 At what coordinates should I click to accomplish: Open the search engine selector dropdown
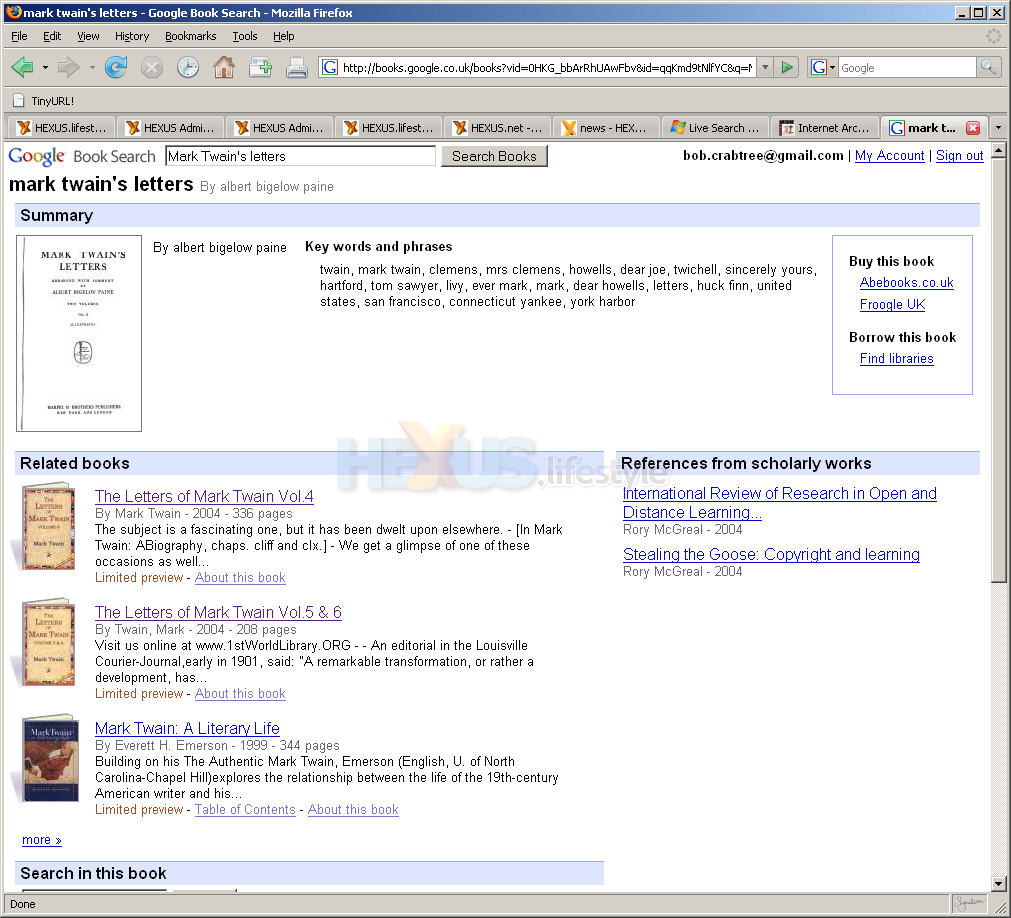(x=823, y=67)
